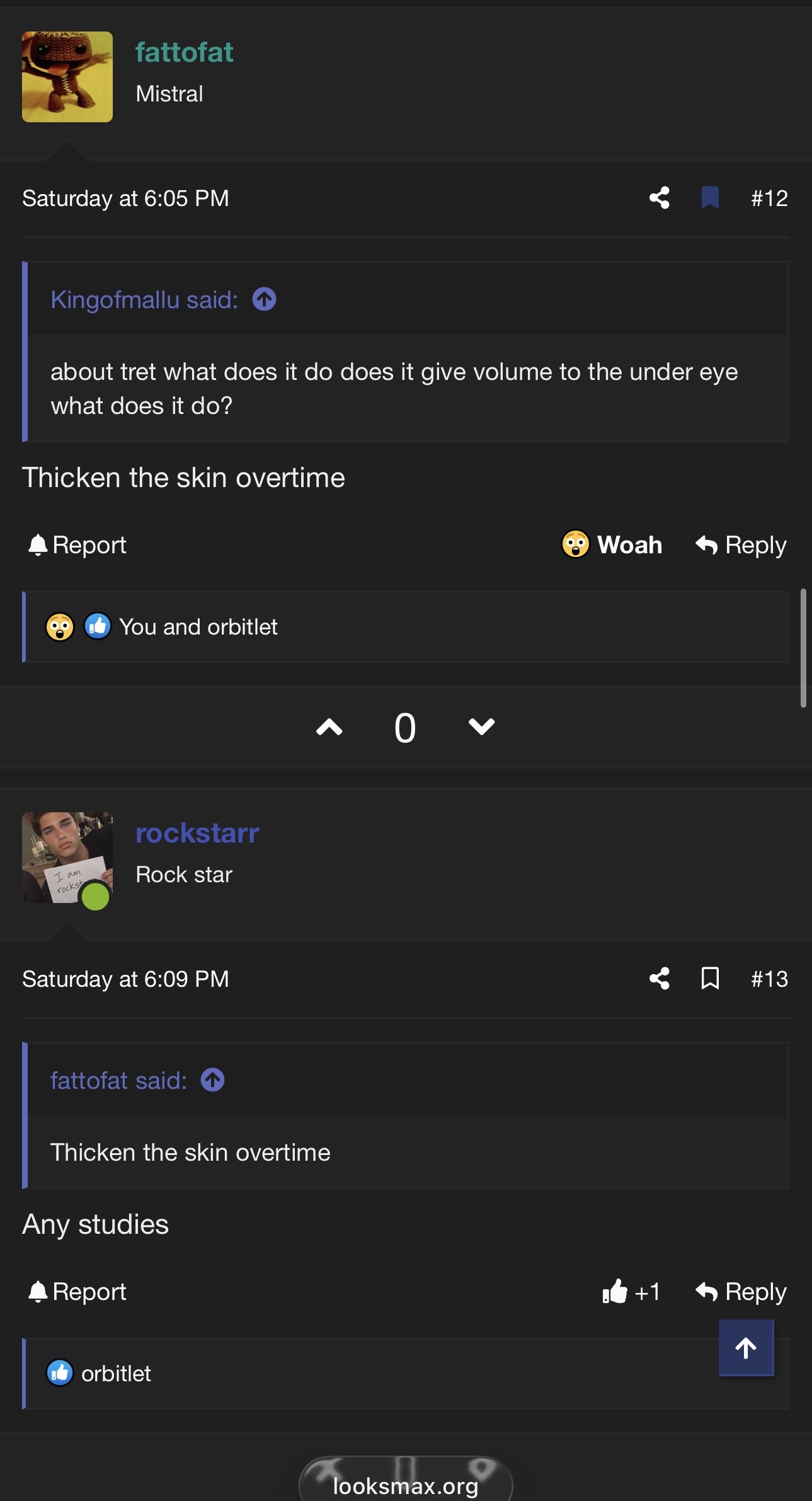This screenshot has width=812, height=1501.
Task: Upvote post #12 with up chevron
Action: click(x=329, y=727)
